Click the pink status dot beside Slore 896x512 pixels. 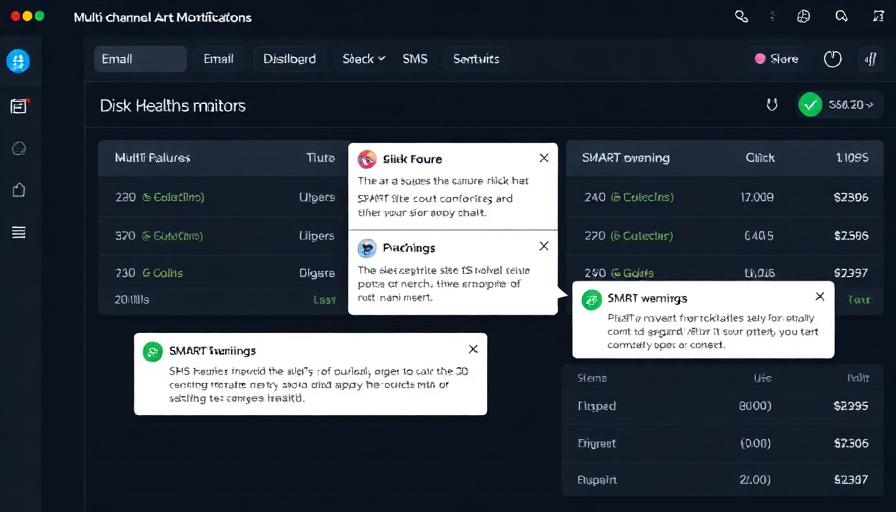pos(760,58)
